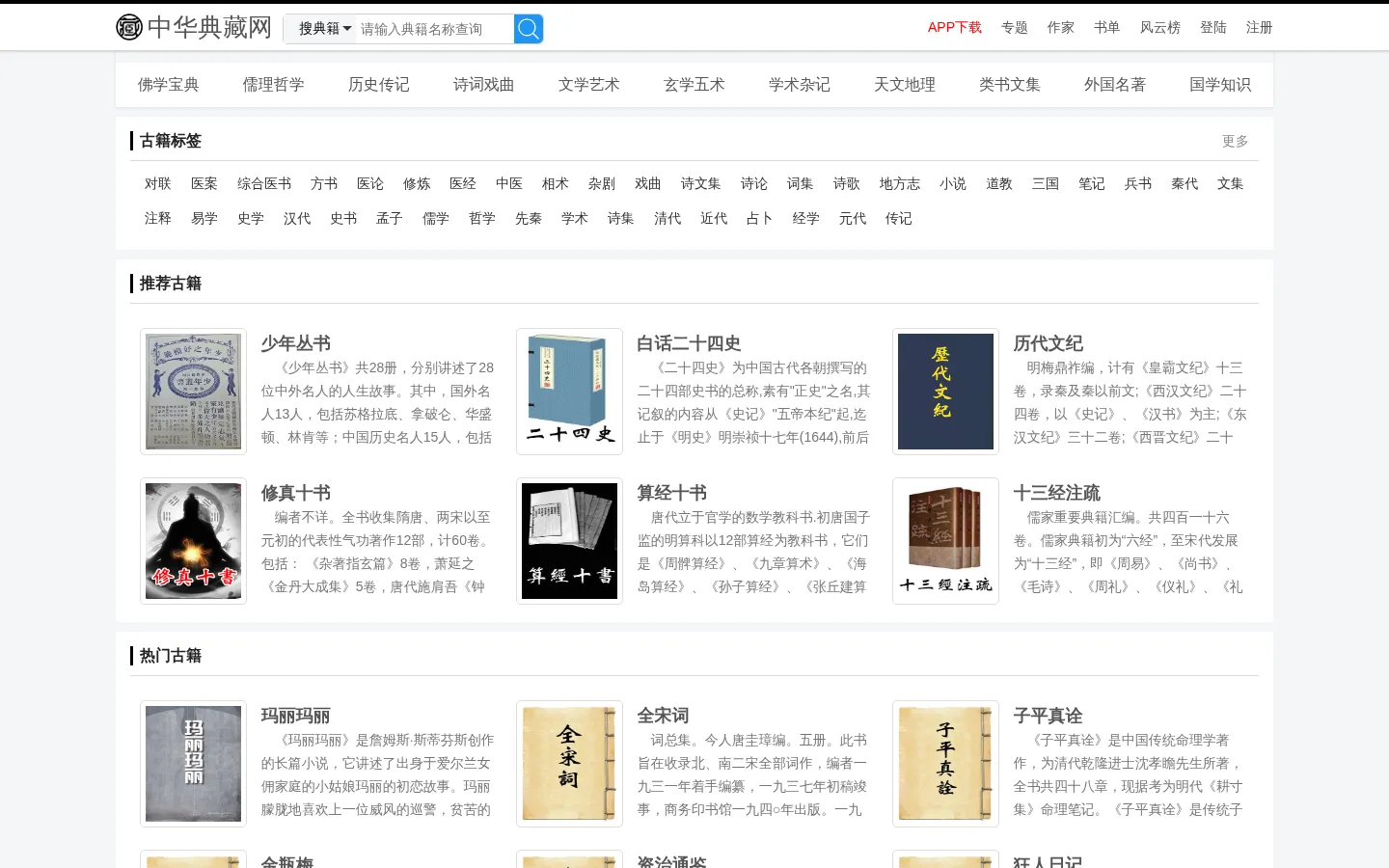Click the 注册 register link
1389x868 pixels.
click(x=1260, y=28)
